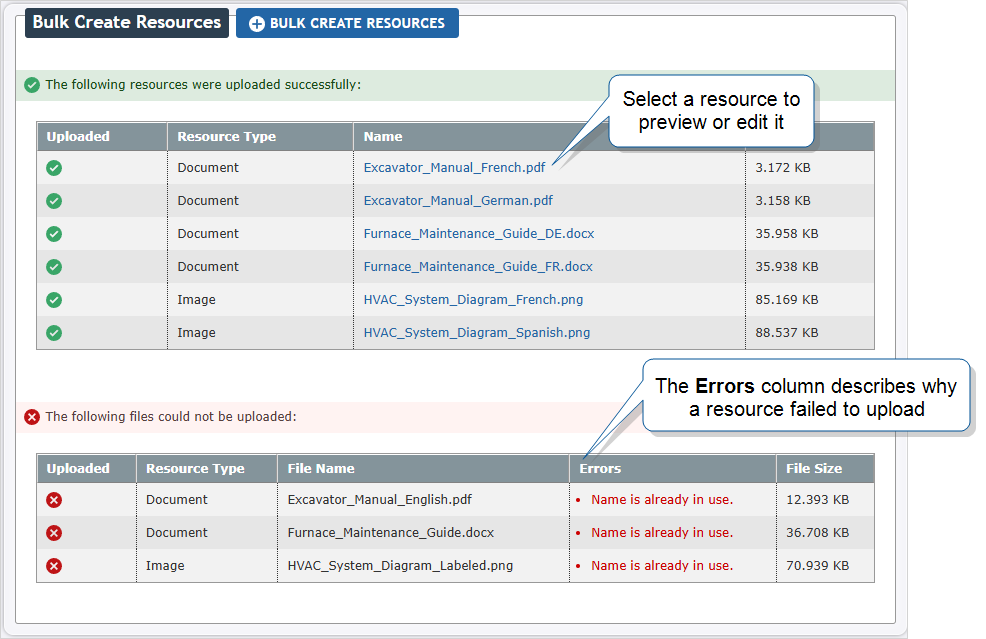Select file name Furnace_Maintenance_Guide.docx
Image resolution: width=986 pixels, height=639 pixels.
391,533
